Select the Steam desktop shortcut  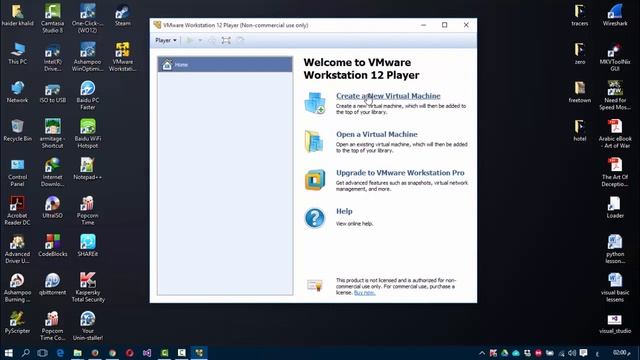tap(122, 16)
